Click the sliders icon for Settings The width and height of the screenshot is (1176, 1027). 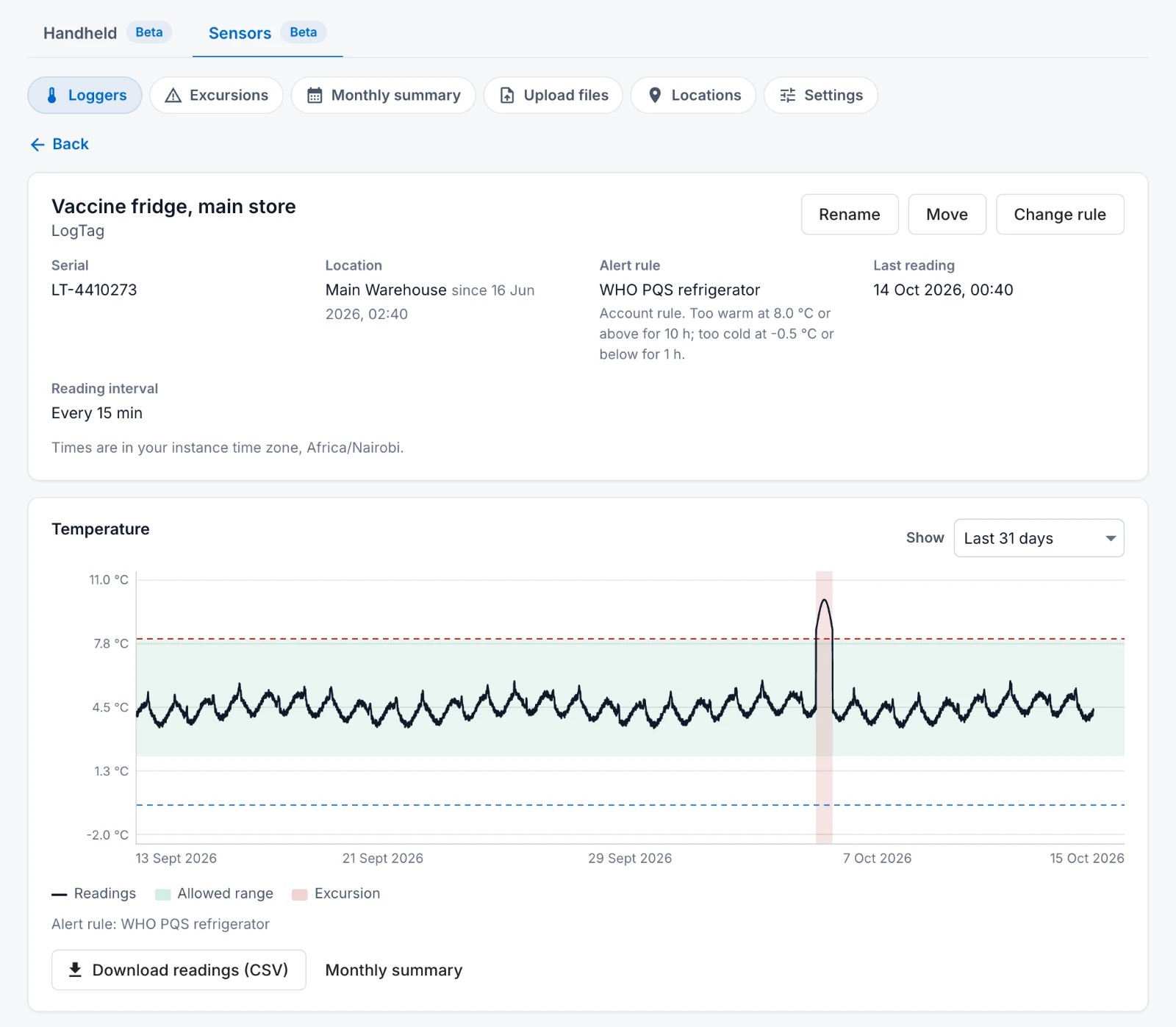[787, 96]
